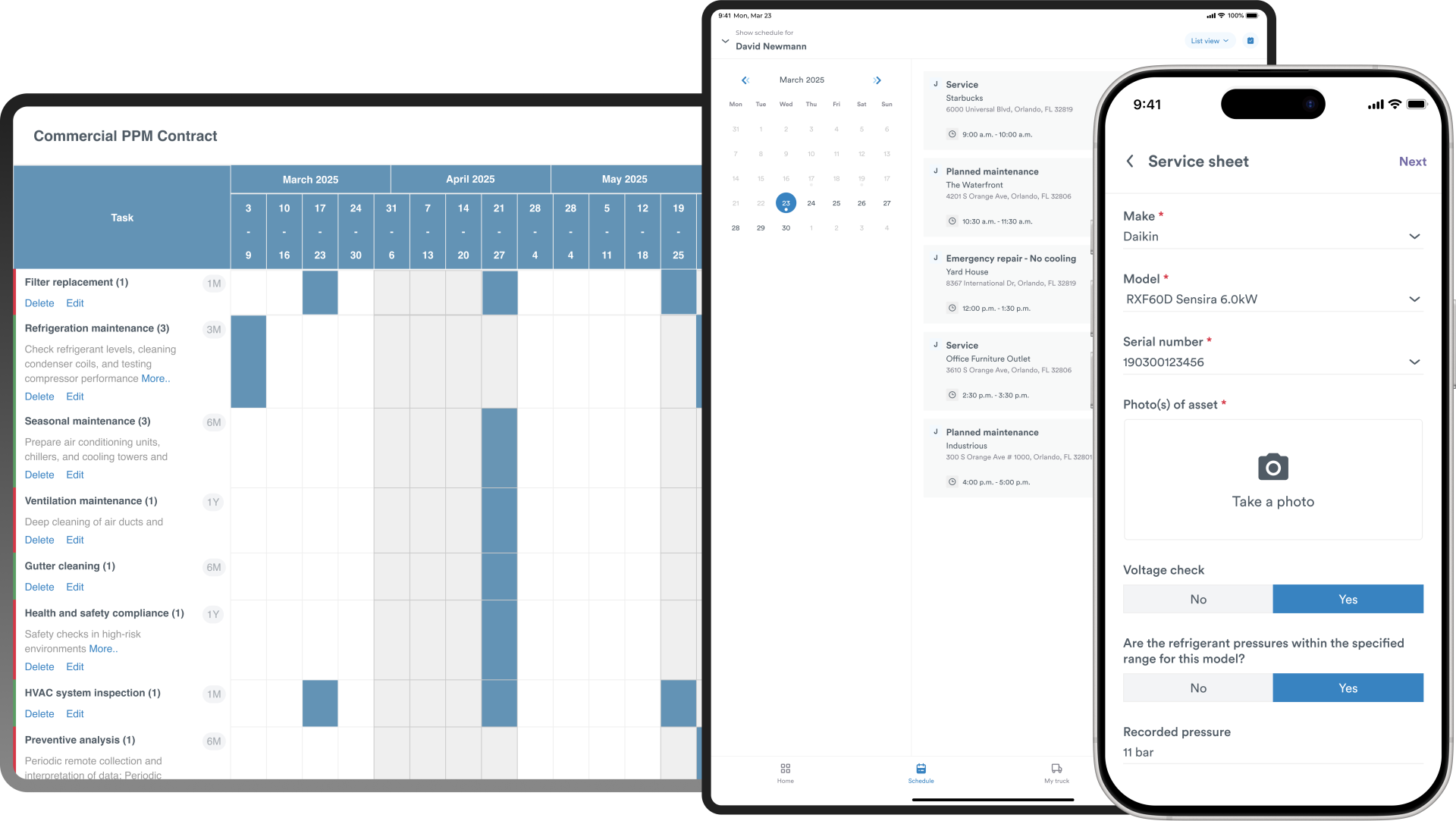
Task: Click the back arrow on service sheet
Action: (x=1130, y=161)
